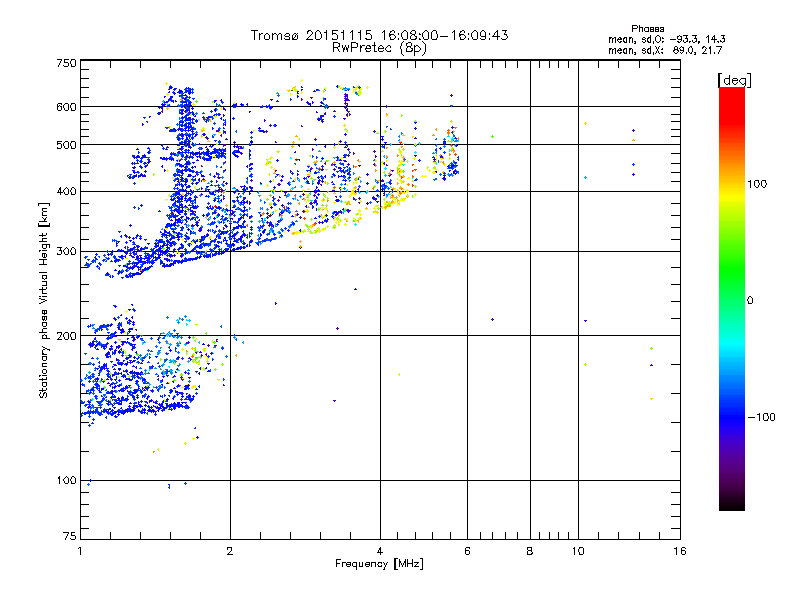Click the x-axis tick label '1'
The image size is (800, 600).
point(80,551)
